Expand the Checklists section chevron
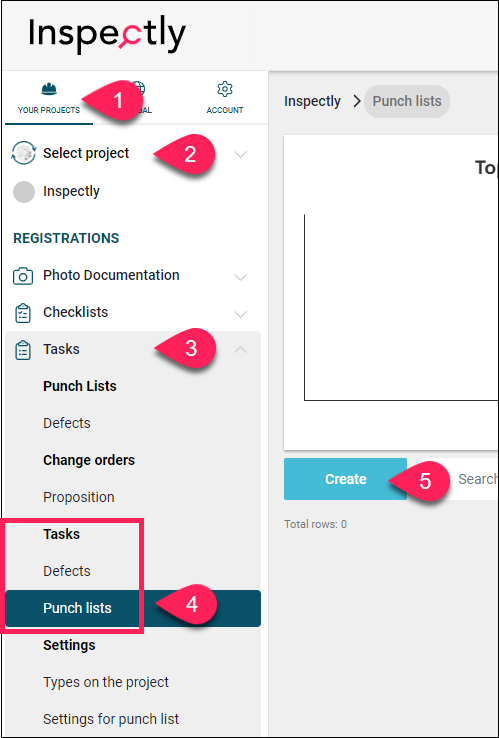The width and height of the screenshot is (499, 738). pyautogui.click(x=241, y=314)
